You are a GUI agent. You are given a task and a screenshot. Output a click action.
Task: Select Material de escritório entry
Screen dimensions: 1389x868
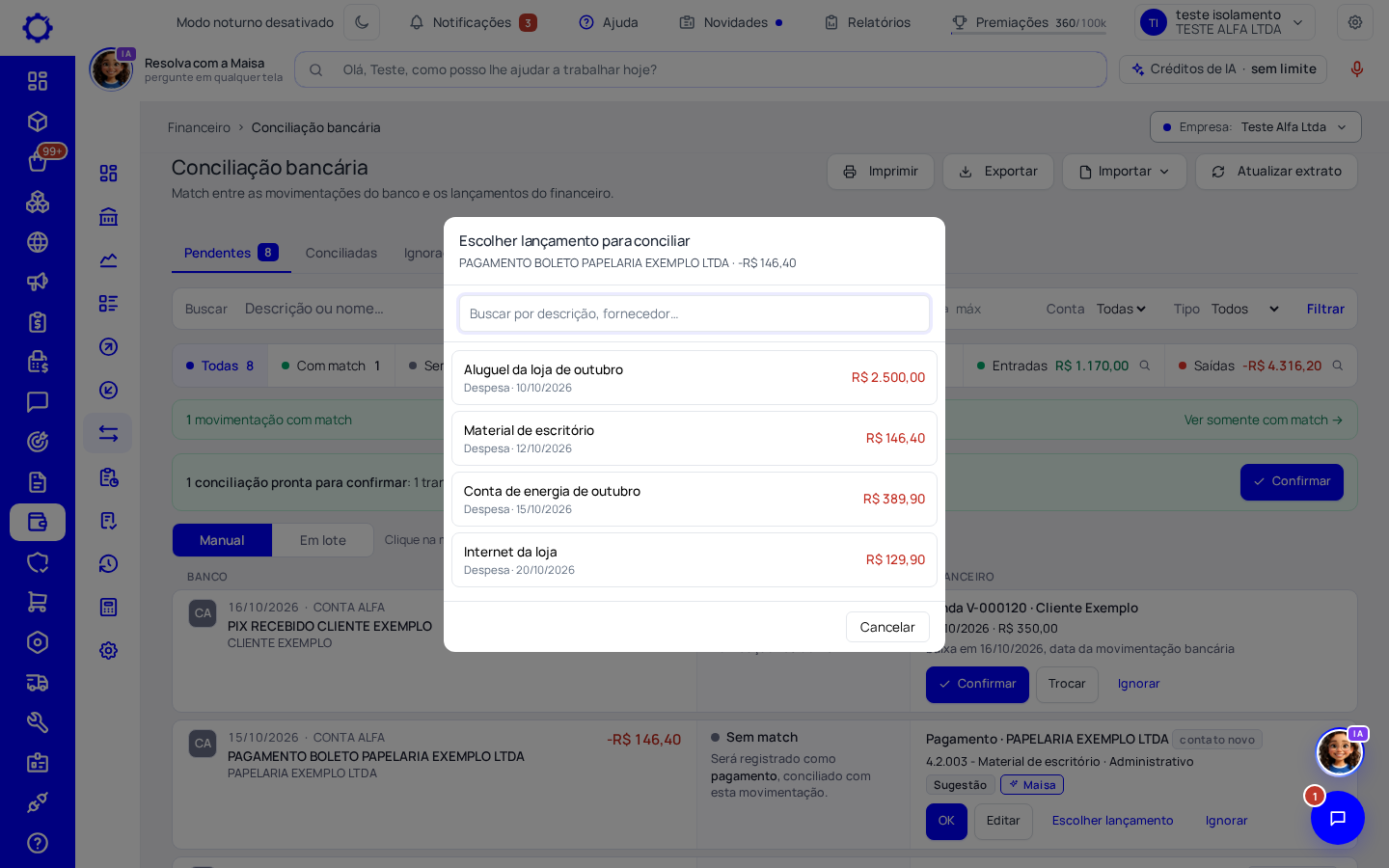[x=694, y=438]
